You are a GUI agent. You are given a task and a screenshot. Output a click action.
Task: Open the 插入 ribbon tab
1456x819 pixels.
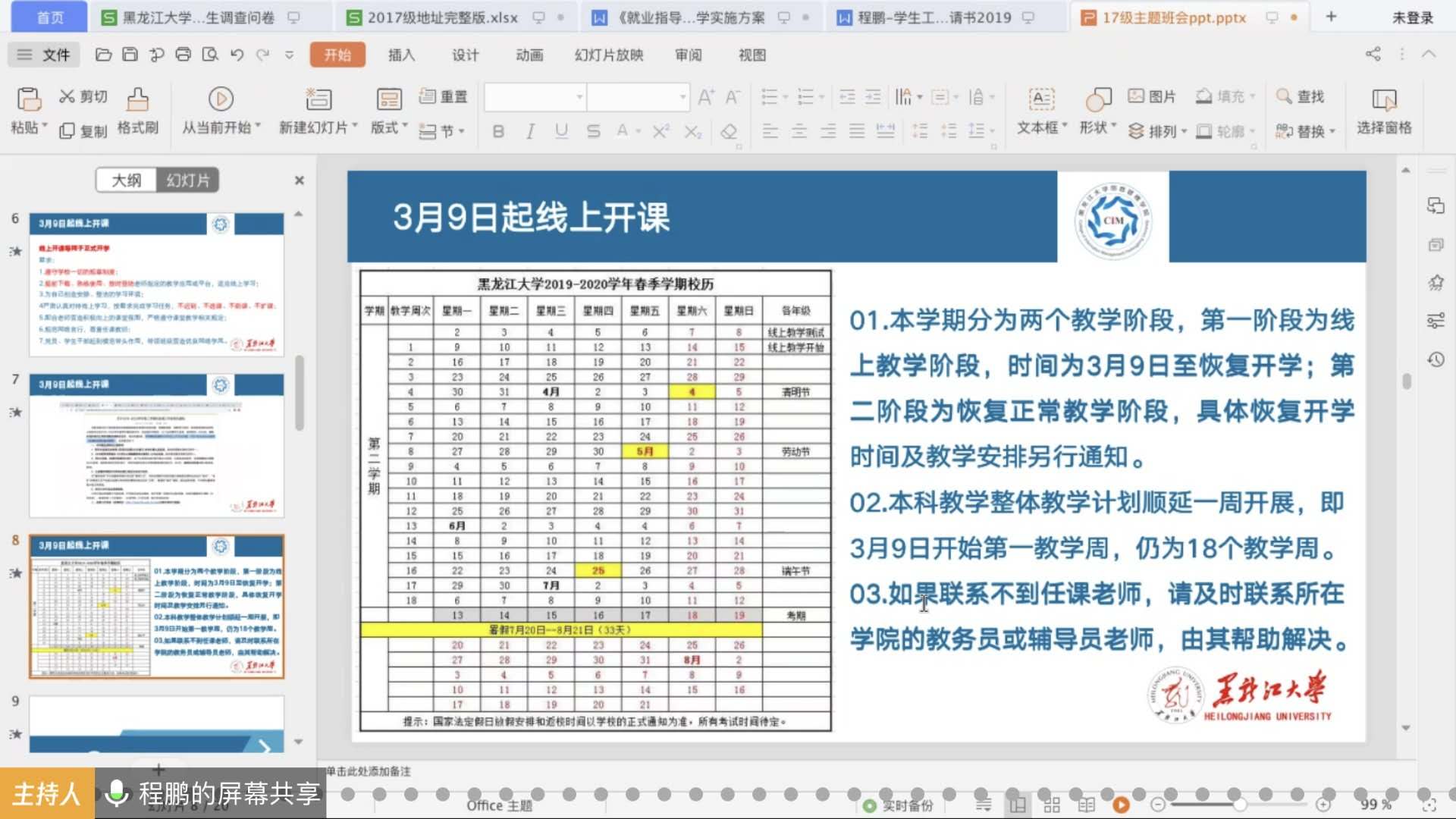pyautogui.click(x=401, y=55)
